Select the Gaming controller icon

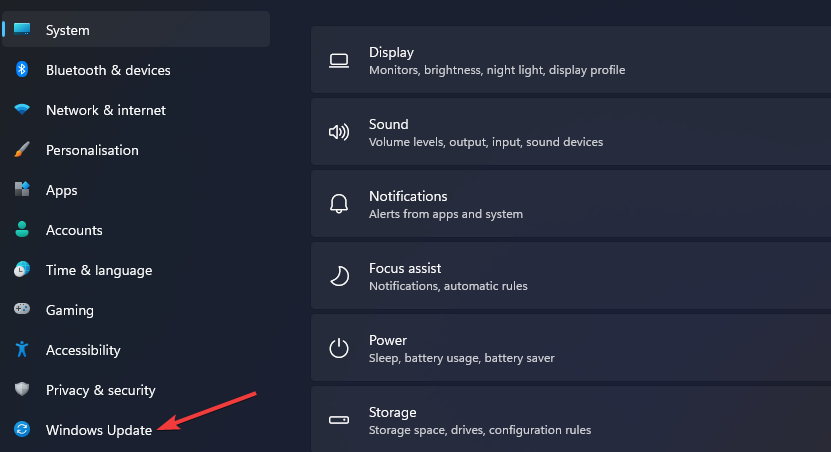(x=21, y=310)
